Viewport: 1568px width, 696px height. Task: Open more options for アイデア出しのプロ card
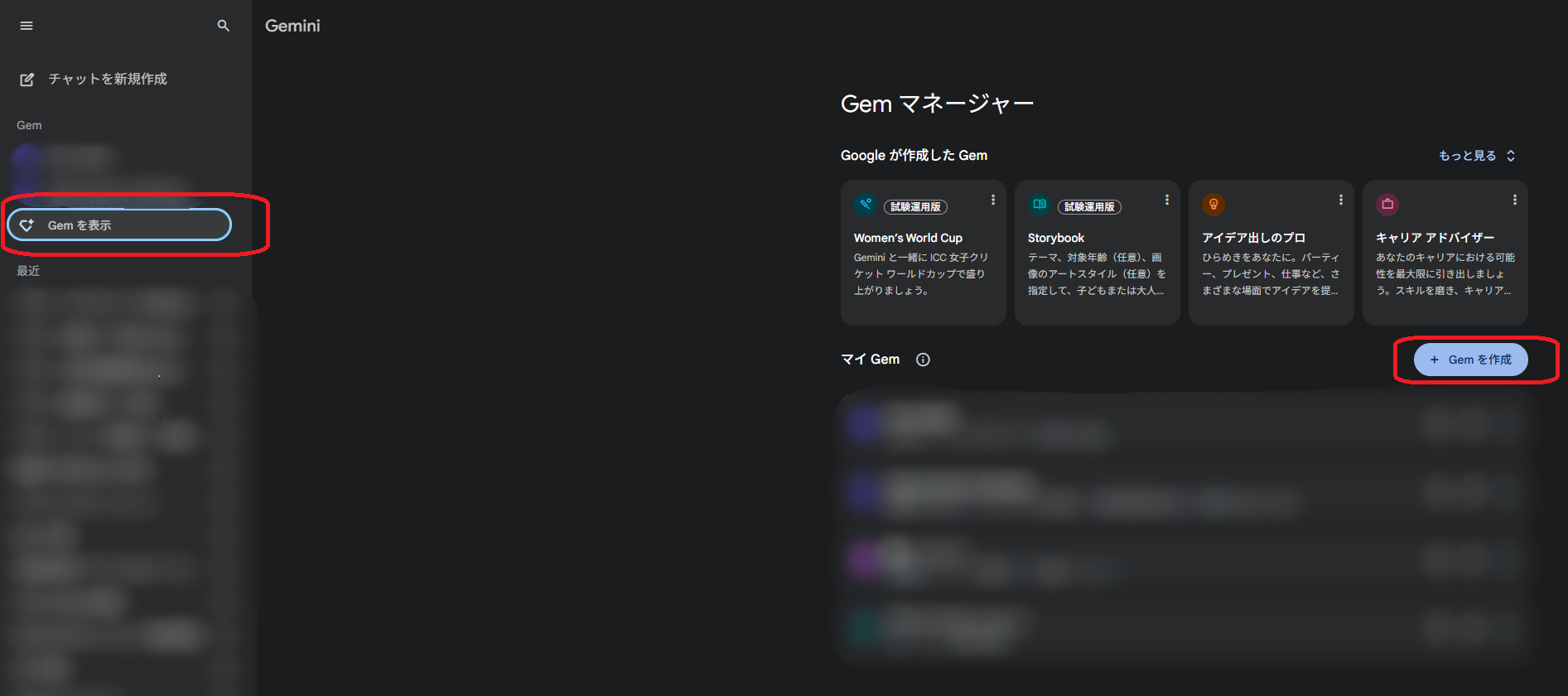[x=1341, y=200]
